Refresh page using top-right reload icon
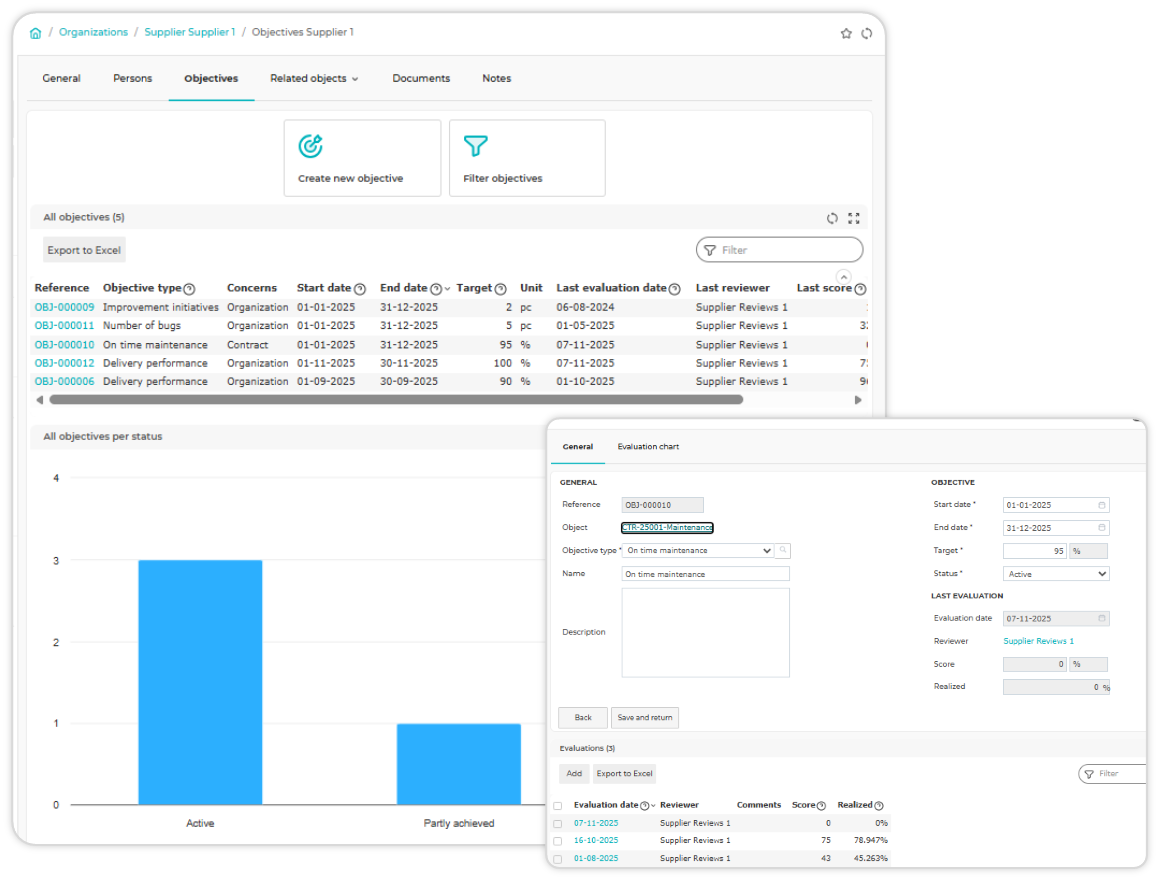Viewport: 1159px width, 880px height. pyautogui.click(x=867, y=33)
